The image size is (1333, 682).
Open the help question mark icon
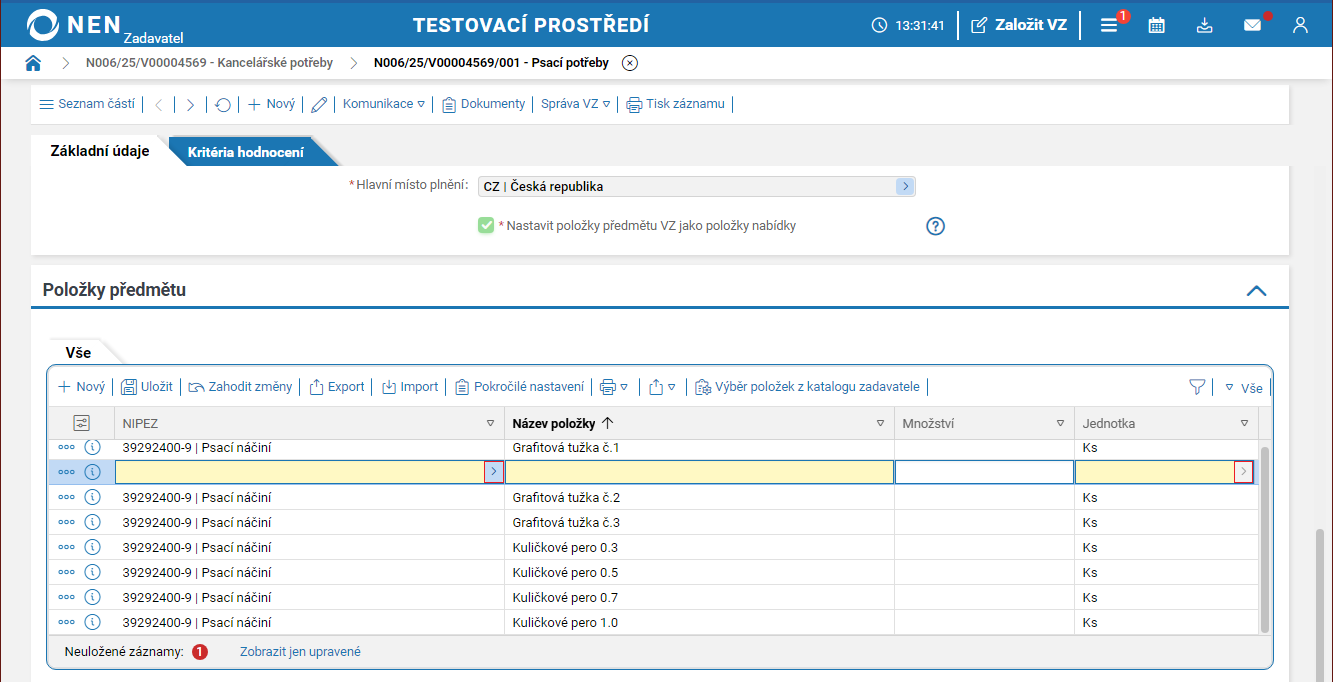(935, 226)
